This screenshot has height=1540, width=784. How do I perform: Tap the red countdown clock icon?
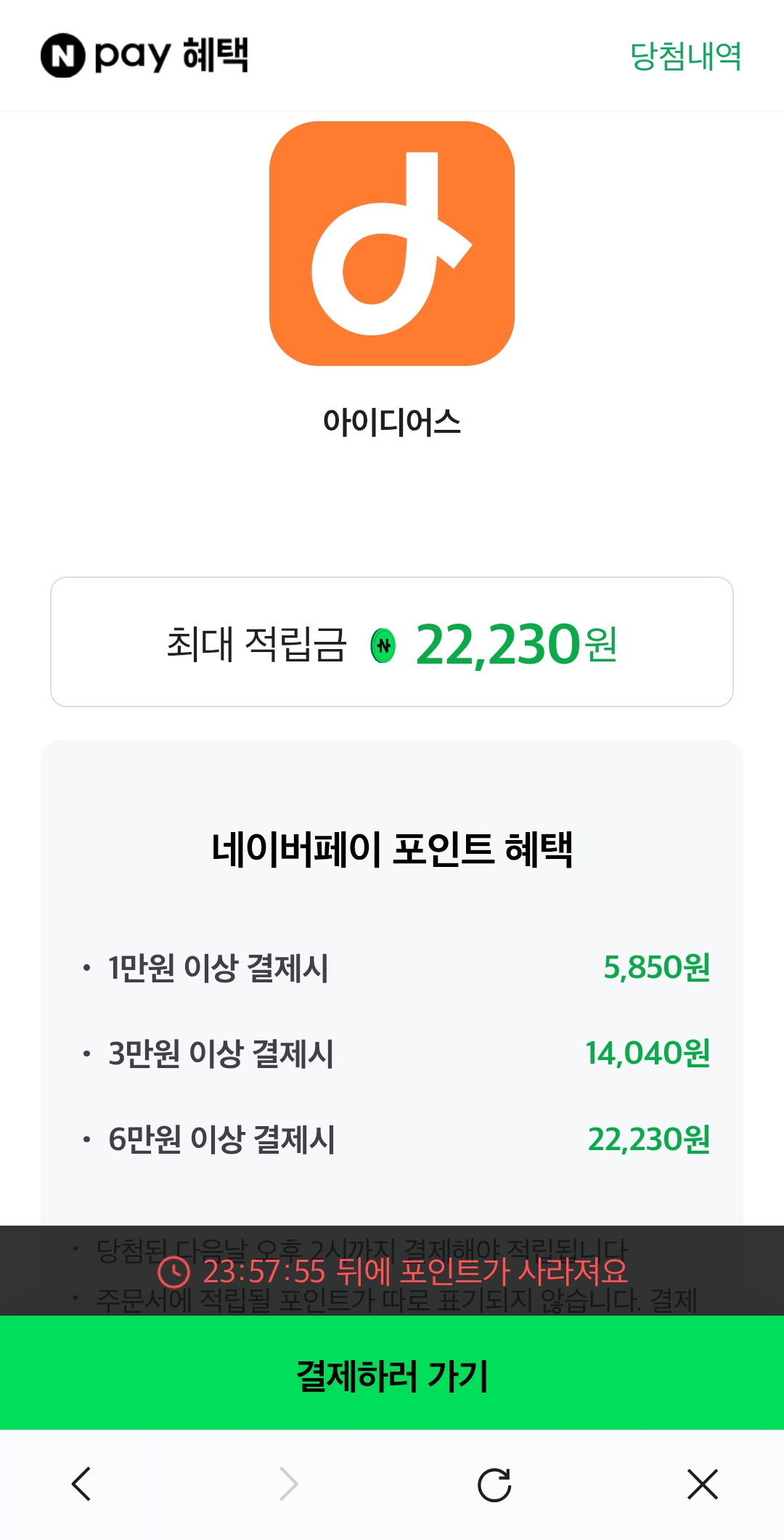(174, 1271)
